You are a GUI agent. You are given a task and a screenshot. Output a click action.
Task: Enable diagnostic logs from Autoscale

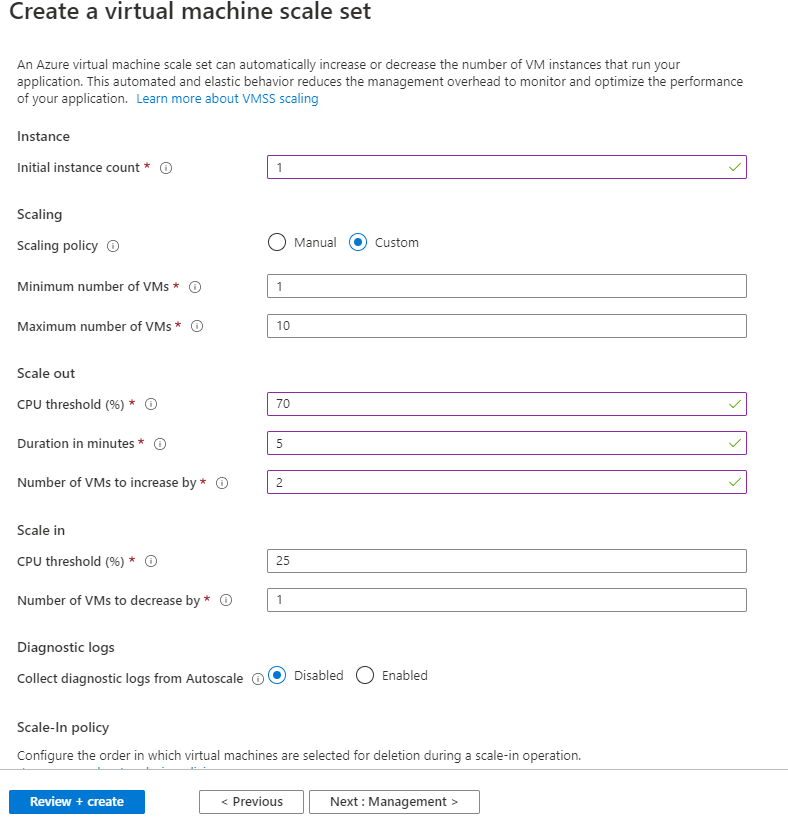(365, 676)
